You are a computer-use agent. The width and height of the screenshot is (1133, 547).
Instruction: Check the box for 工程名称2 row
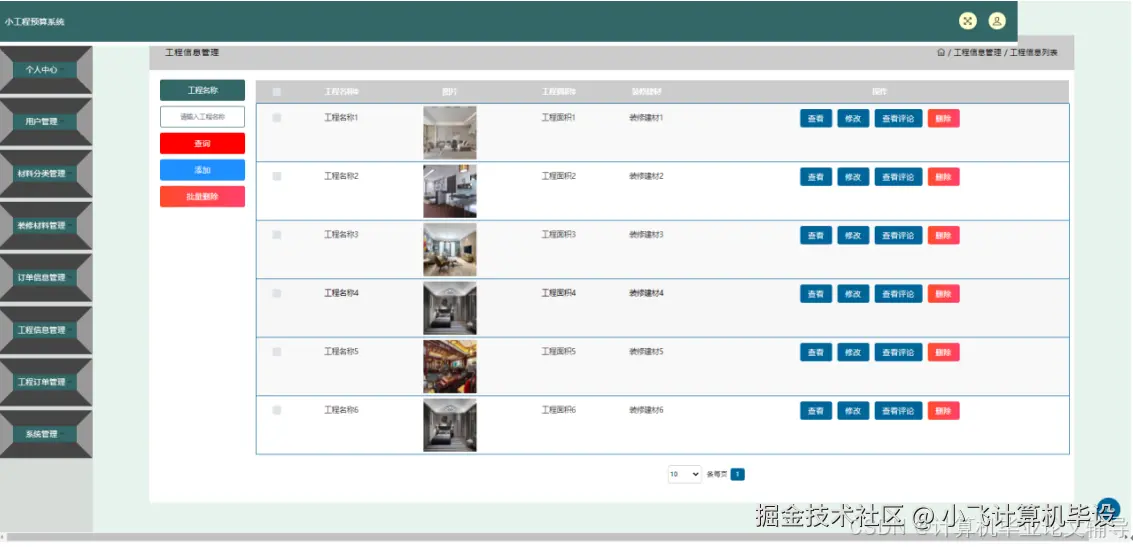click(277, 176)
